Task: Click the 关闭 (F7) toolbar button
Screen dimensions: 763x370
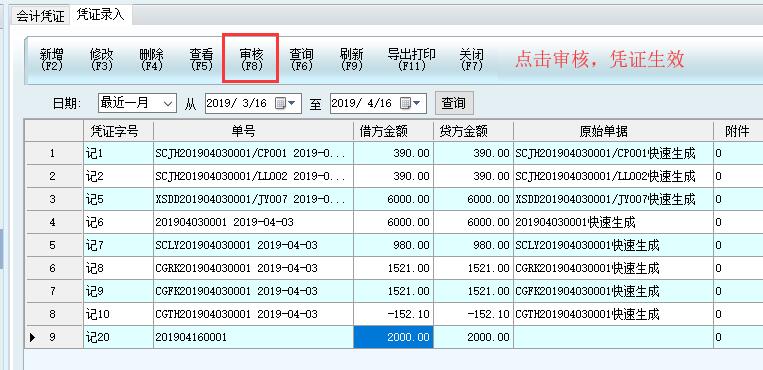Action: 471,59
